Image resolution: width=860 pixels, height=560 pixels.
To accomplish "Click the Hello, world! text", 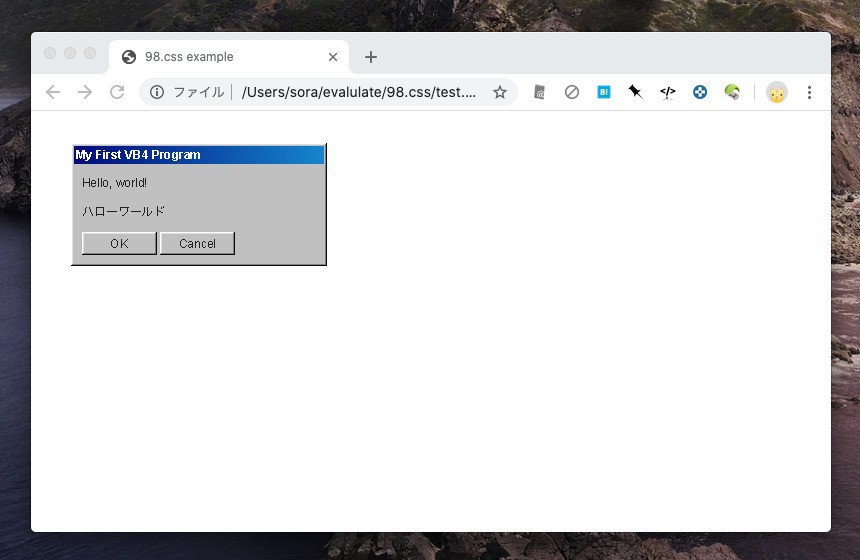I will (114, 183).
